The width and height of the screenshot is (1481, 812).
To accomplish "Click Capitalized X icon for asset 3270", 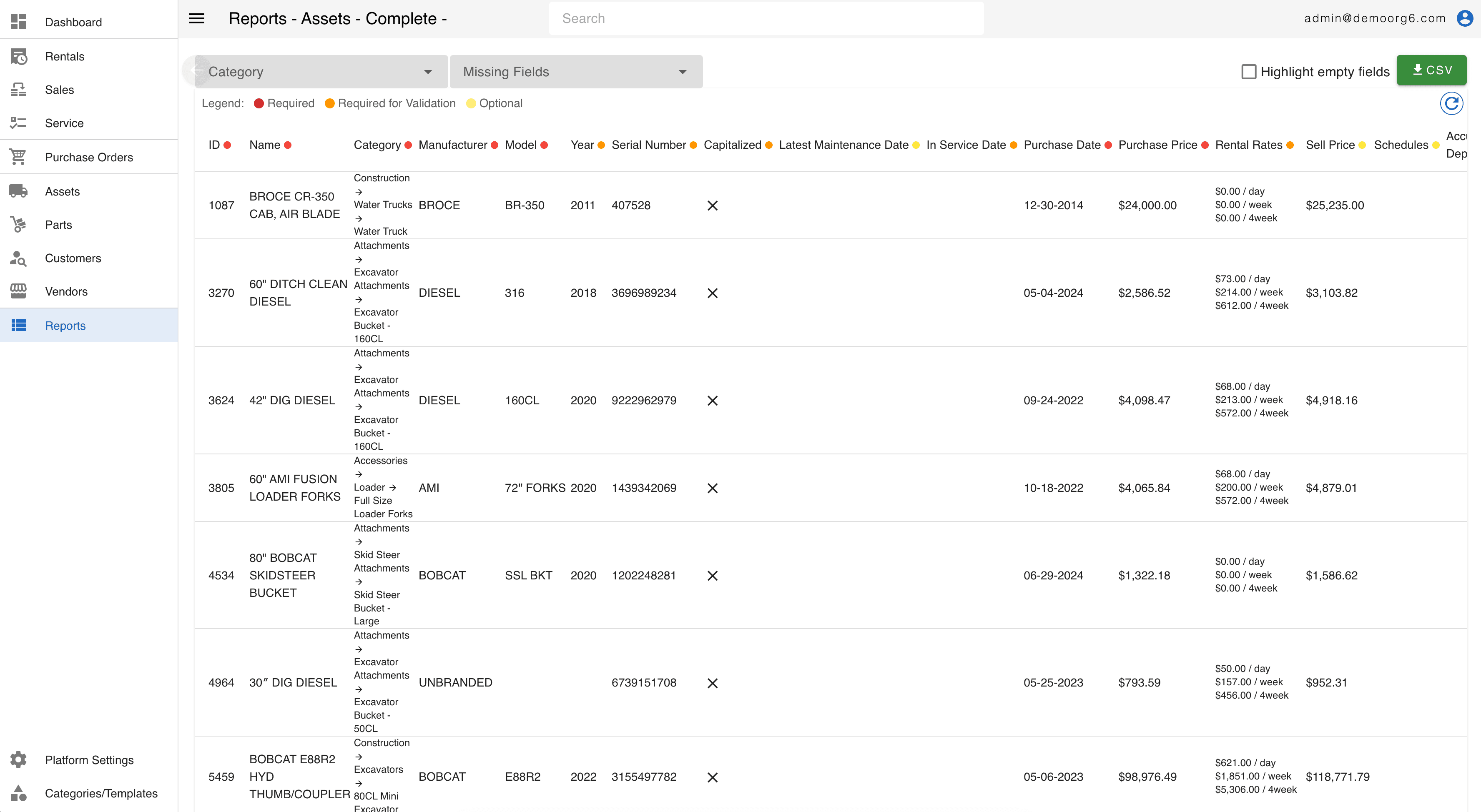I will 712,293.
